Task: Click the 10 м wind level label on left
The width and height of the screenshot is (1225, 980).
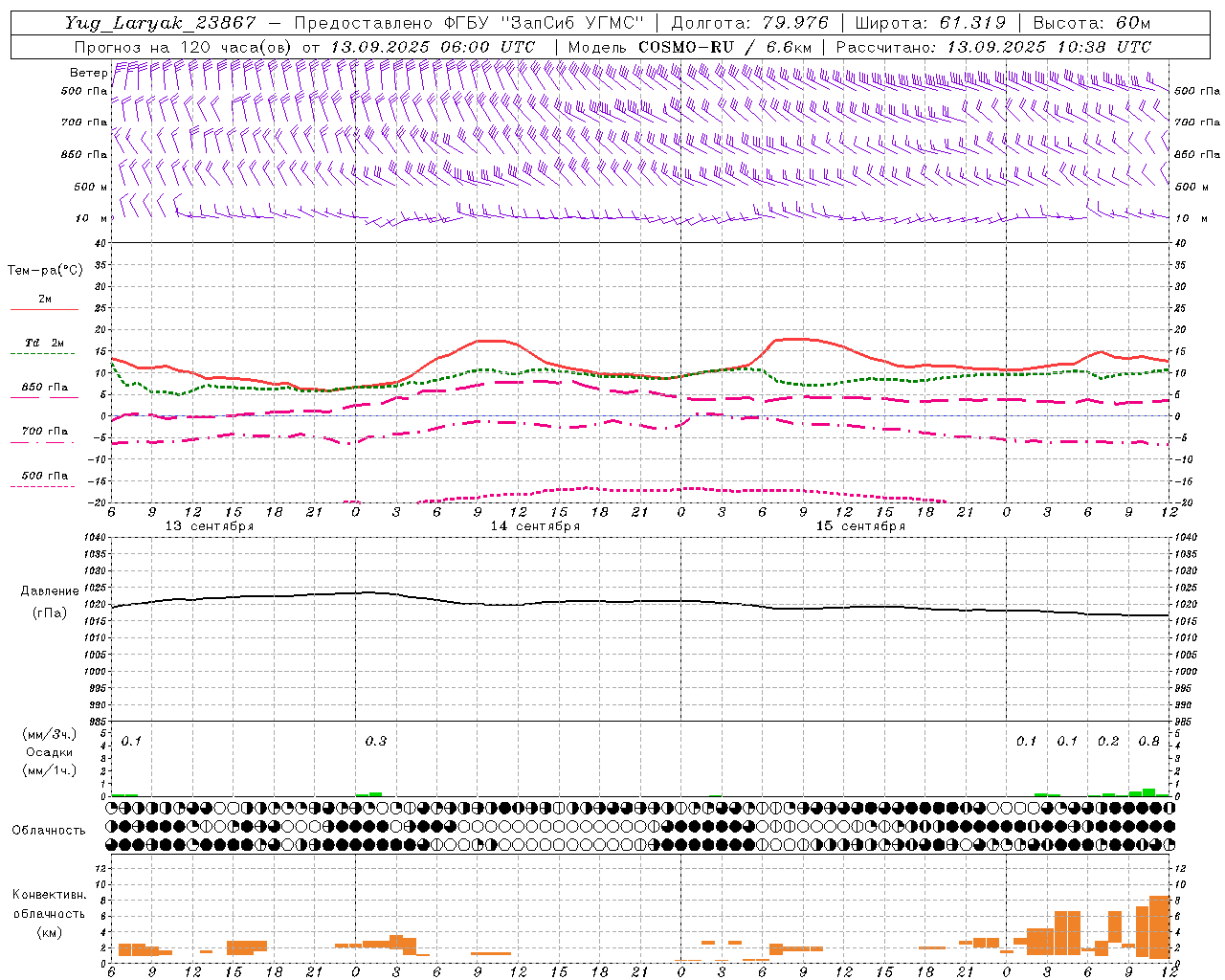Action: pyautogui.click(x=92, y=218)
